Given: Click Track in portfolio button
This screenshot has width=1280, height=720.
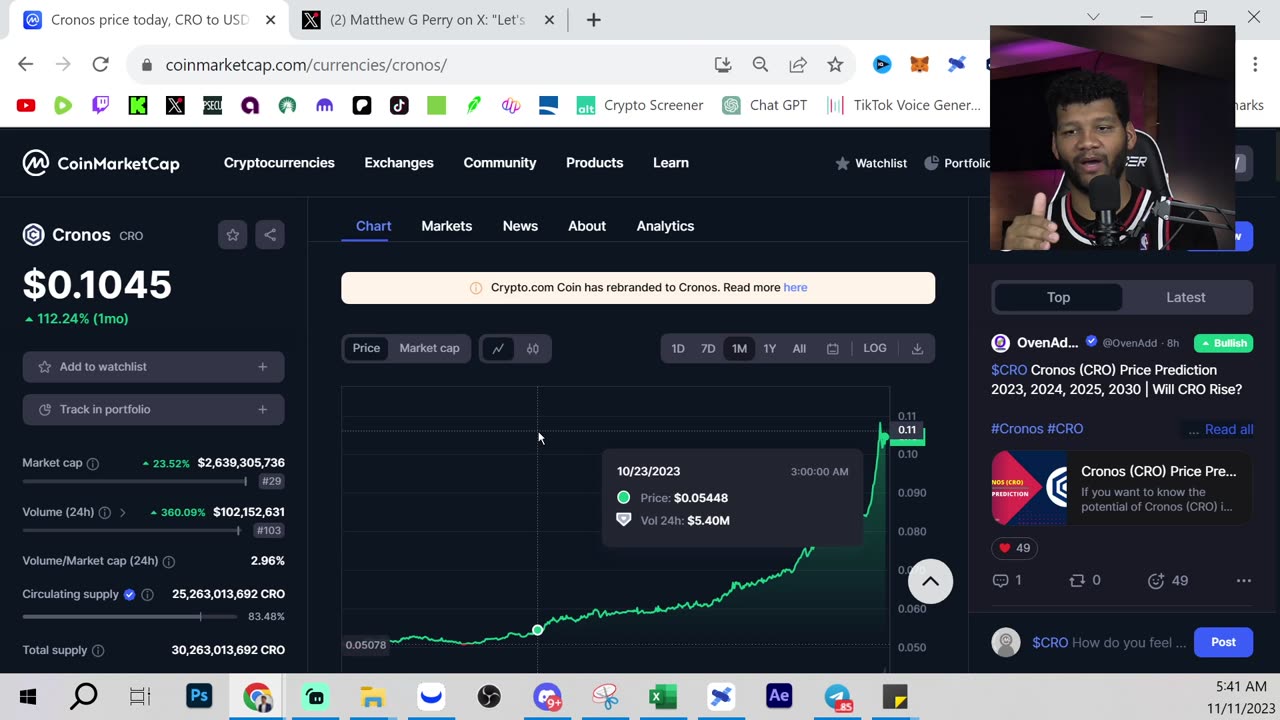Looking at the screenshot, I should pyautogui.click(x=154, y=410).
